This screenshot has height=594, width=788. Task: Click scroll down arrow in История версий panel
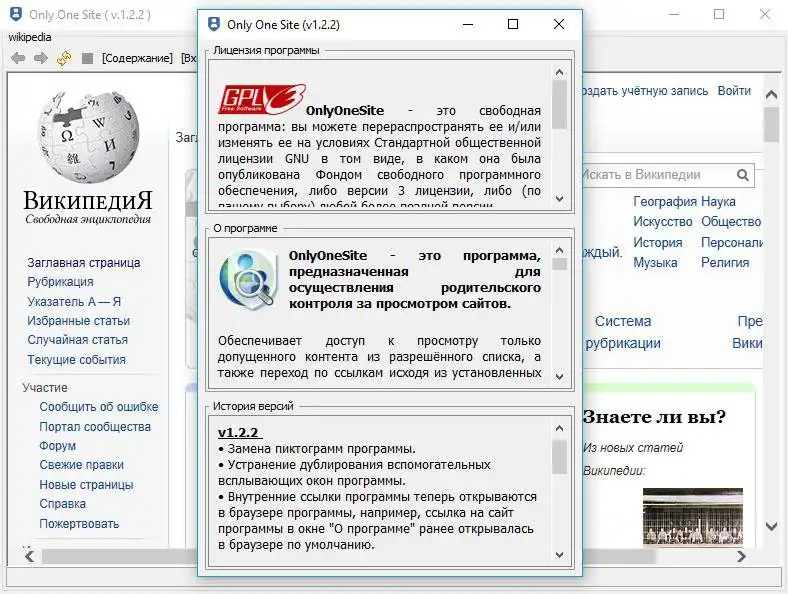[x=559, y=555]
